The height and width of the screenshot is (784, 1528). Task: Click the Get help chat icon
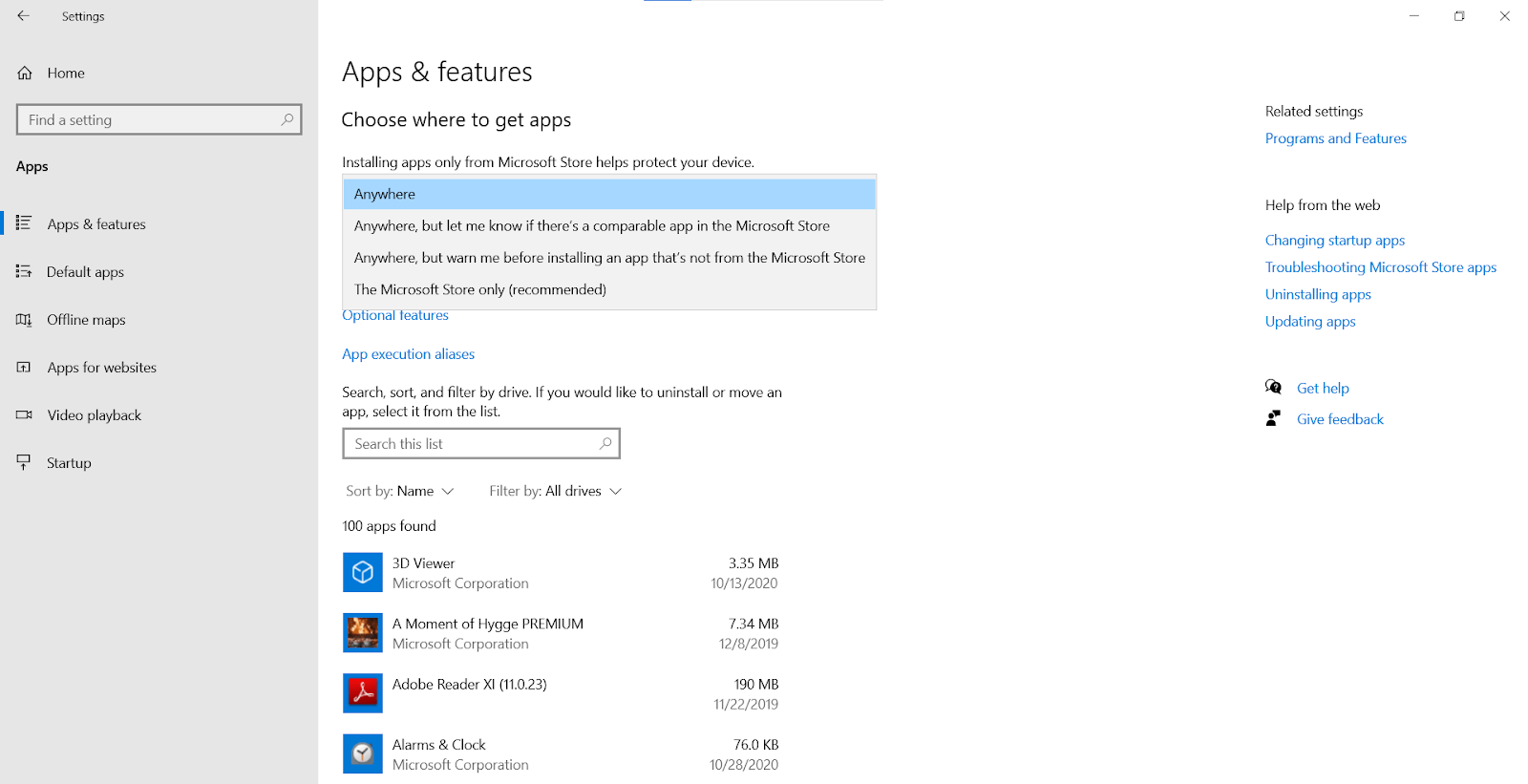1273,387
